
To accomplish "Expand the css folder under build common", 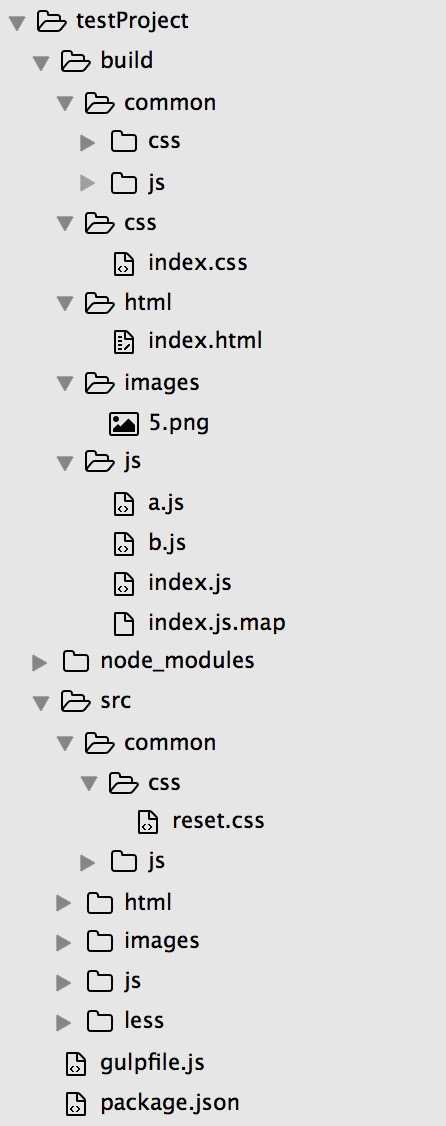I will (x=88, y=143).
